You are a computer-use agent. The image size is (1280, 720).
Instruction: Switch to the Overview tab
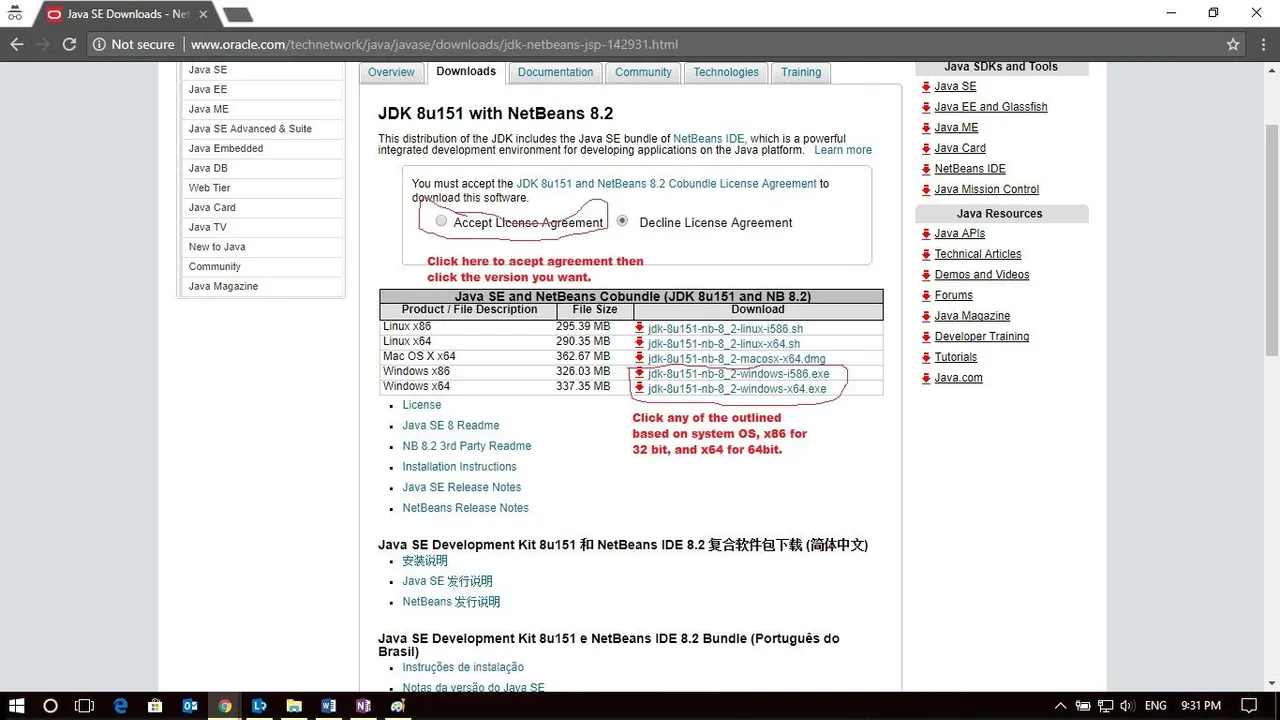391,72
